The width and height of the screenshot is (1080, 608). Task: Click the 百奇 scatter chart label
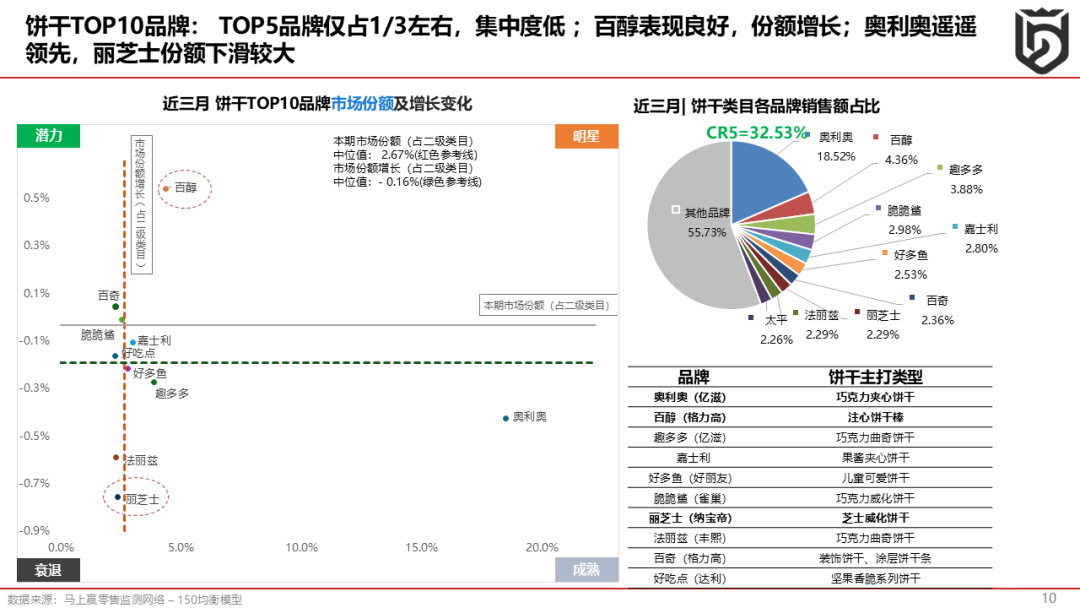109,295
